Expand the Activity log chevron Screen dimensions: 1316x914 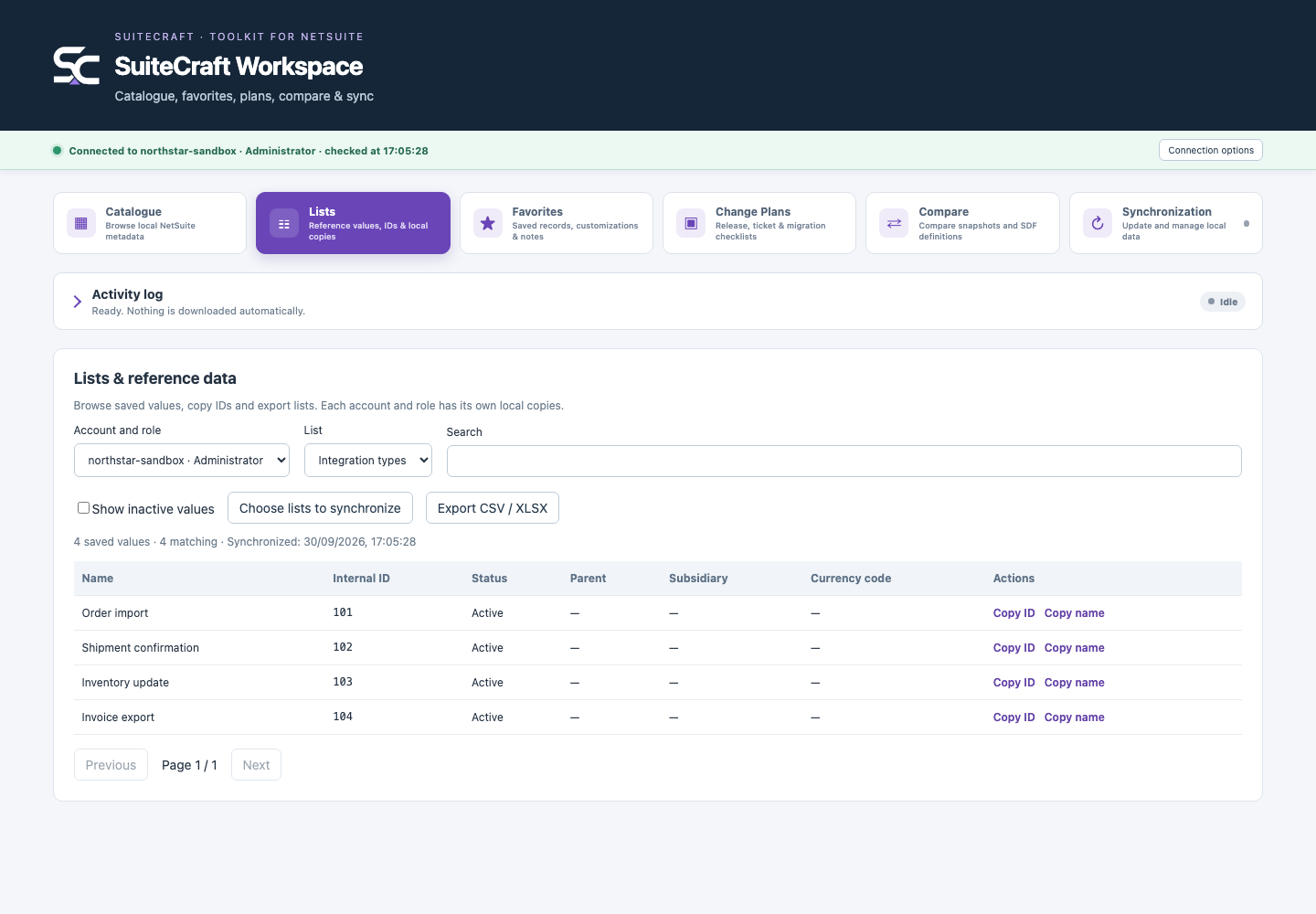[x=78, y=302]
